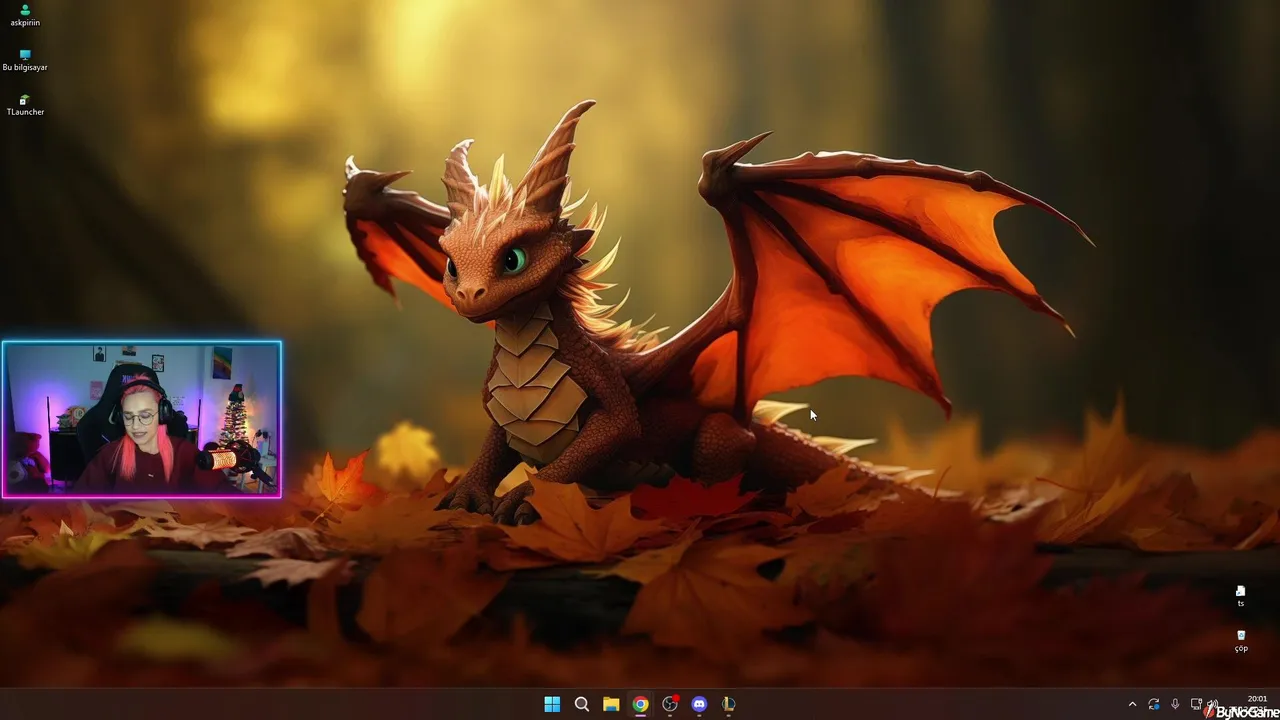Select the ts file on desktop
This screenshot has height=720, width=1280.
coord(1241,596)
